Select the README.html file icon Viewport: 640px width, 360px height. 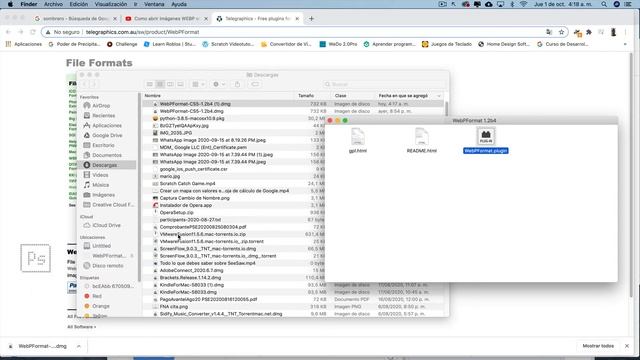click(x=422, y=136)
